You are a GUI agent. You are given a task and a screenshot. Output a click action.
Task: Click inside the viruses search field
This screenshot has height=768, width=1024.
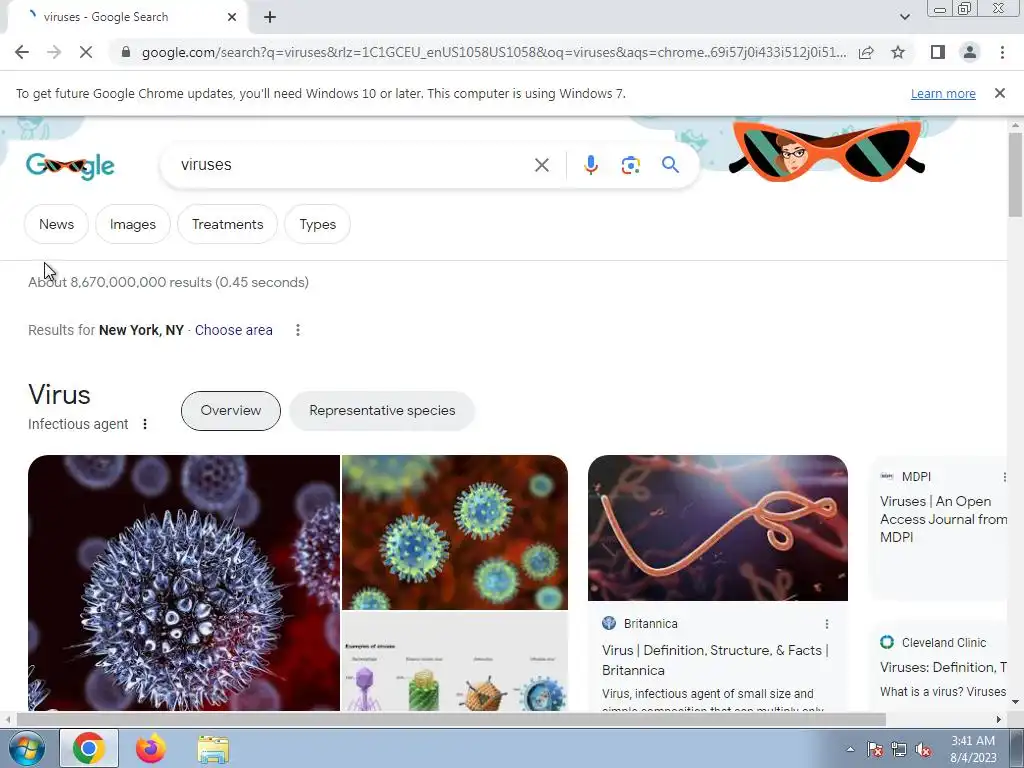pyautogui.click(x=353, y=165)
